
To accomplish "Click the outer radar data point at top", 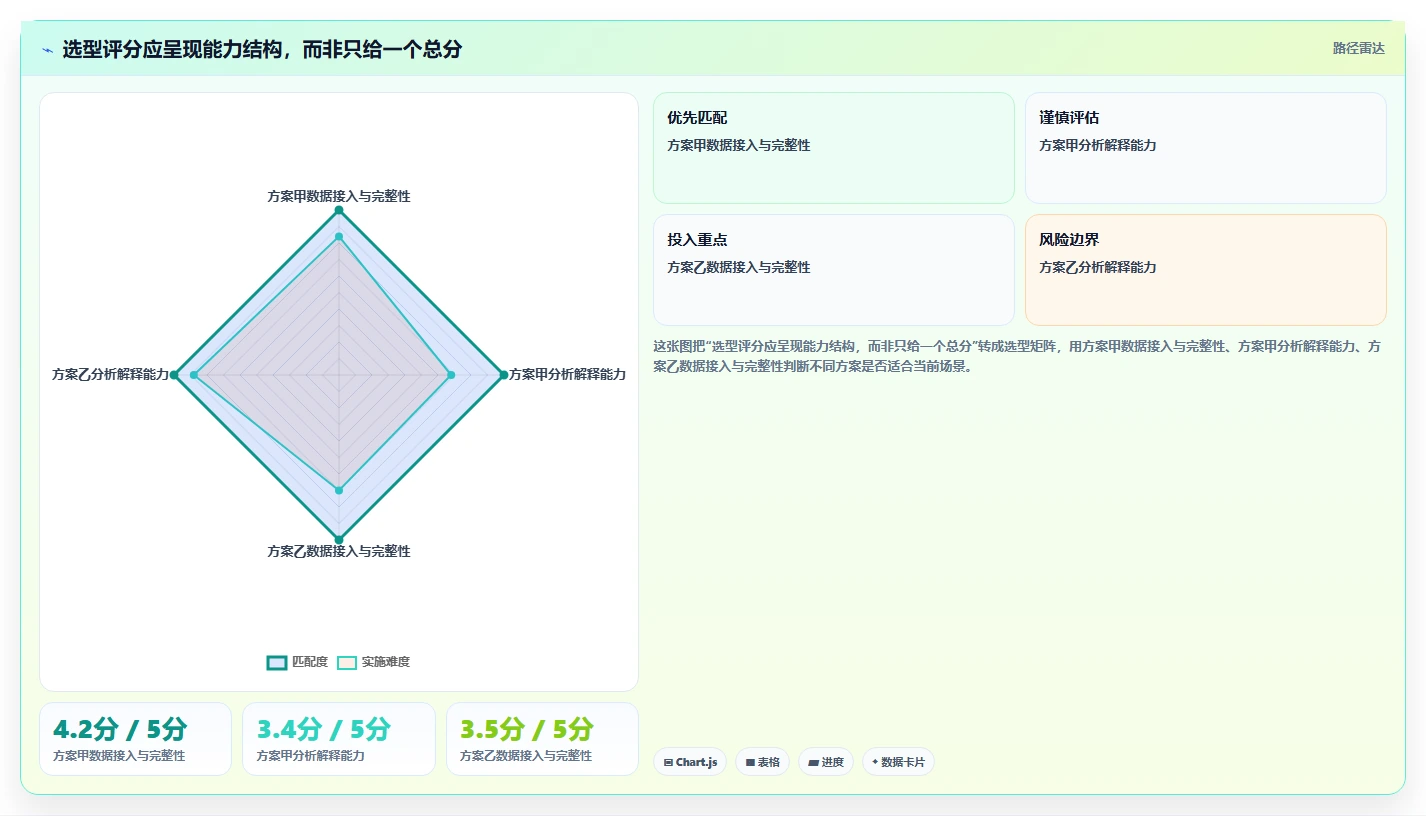I will pyautogui.click(x=339, y=210).
